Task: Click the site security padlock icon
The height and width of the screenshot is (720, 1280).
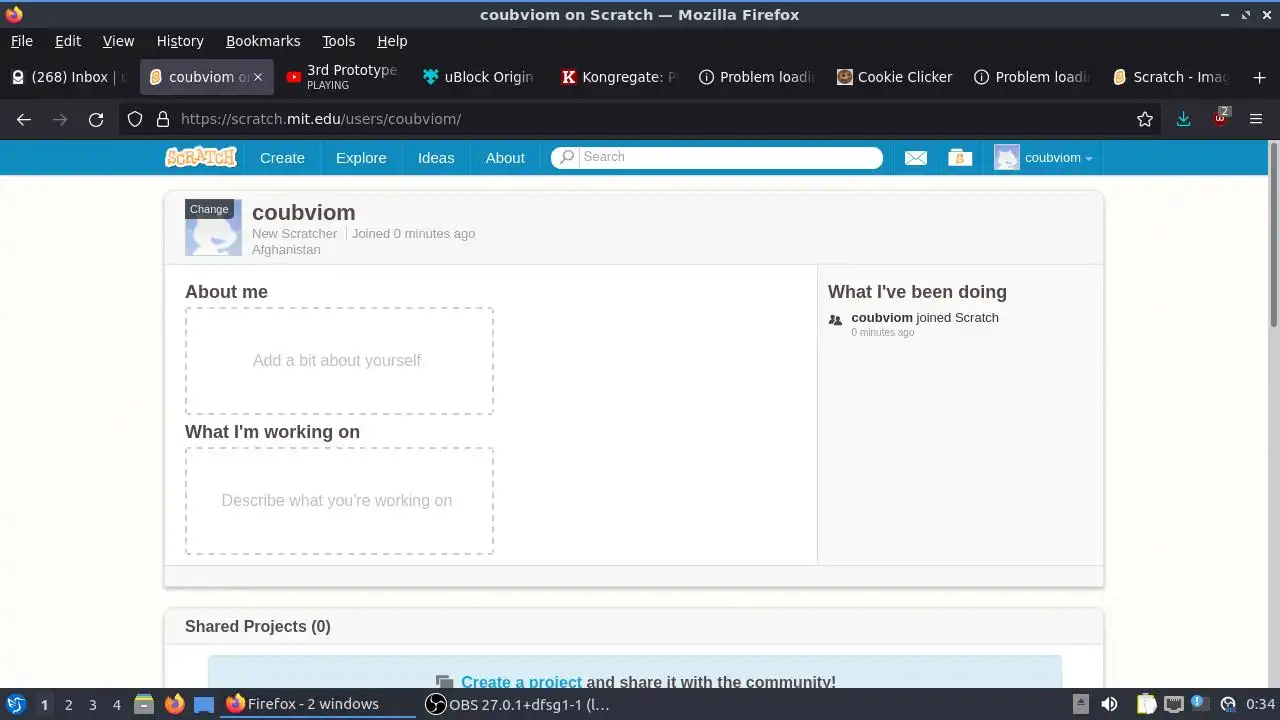Action: (163, 119)
